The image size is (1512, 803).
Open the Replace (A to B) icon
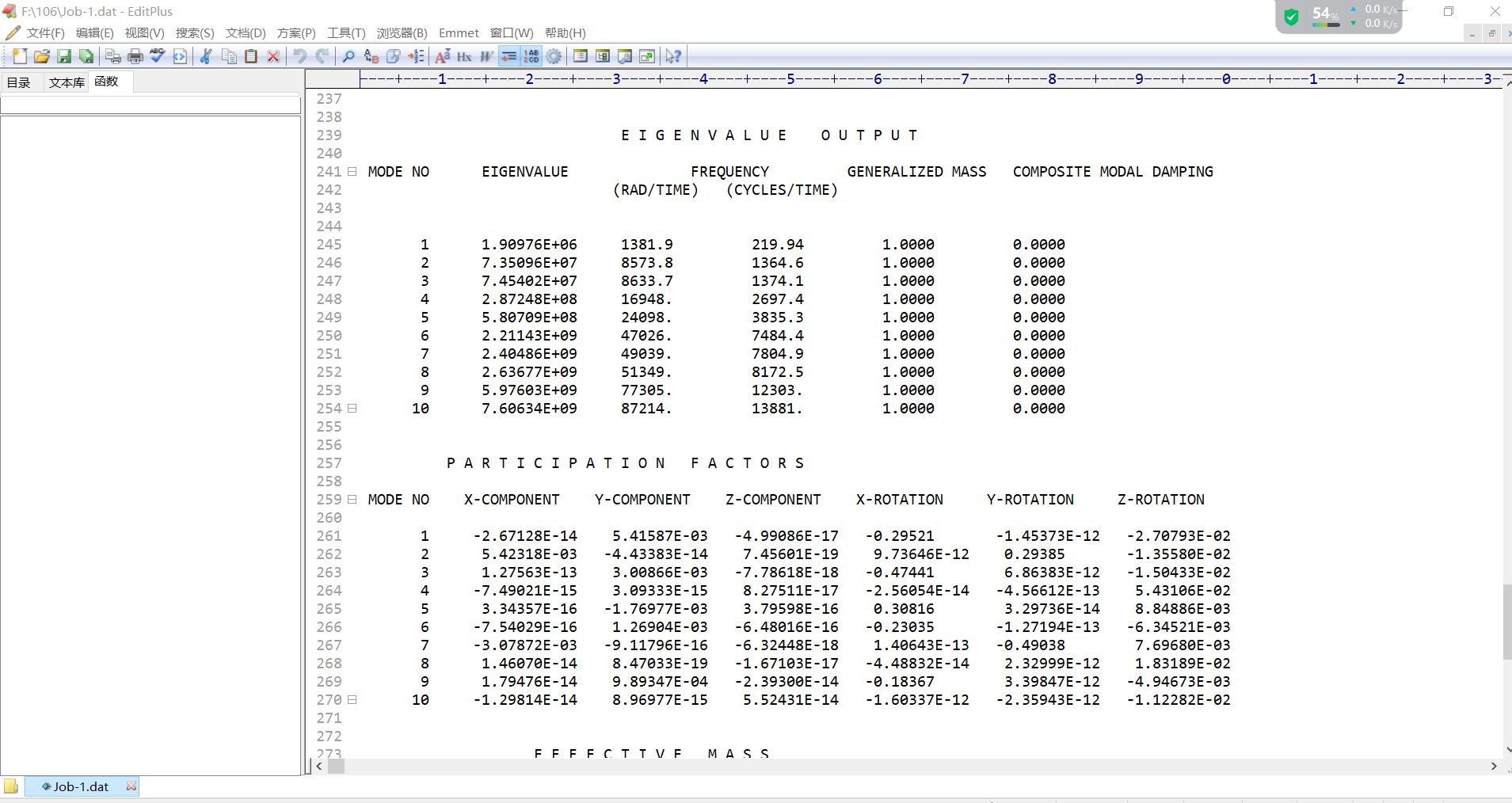click(x=371, y=56)
